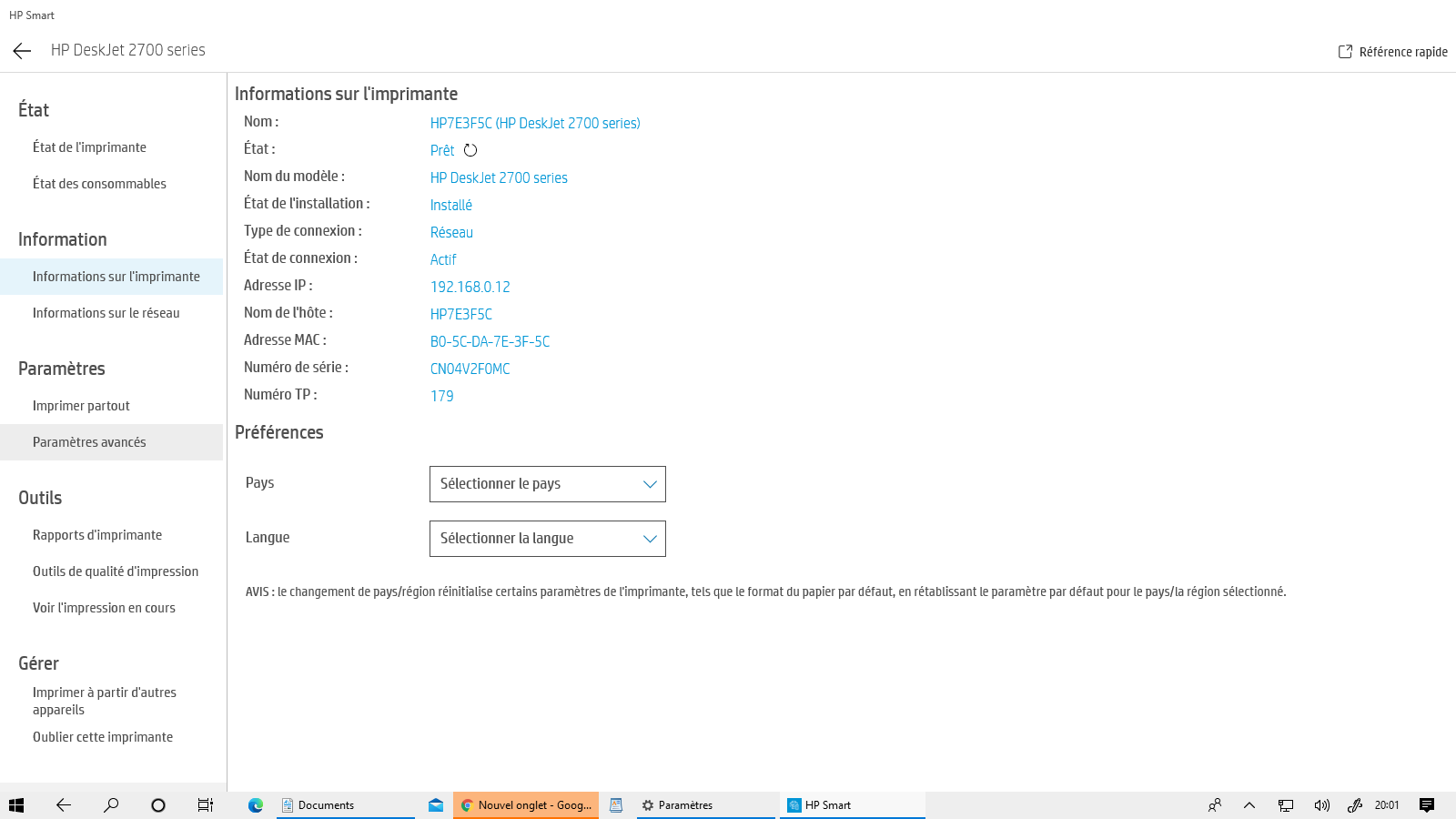Click the taskbar back arrow button
The image size is (1456, 819).
pos(64,805)
